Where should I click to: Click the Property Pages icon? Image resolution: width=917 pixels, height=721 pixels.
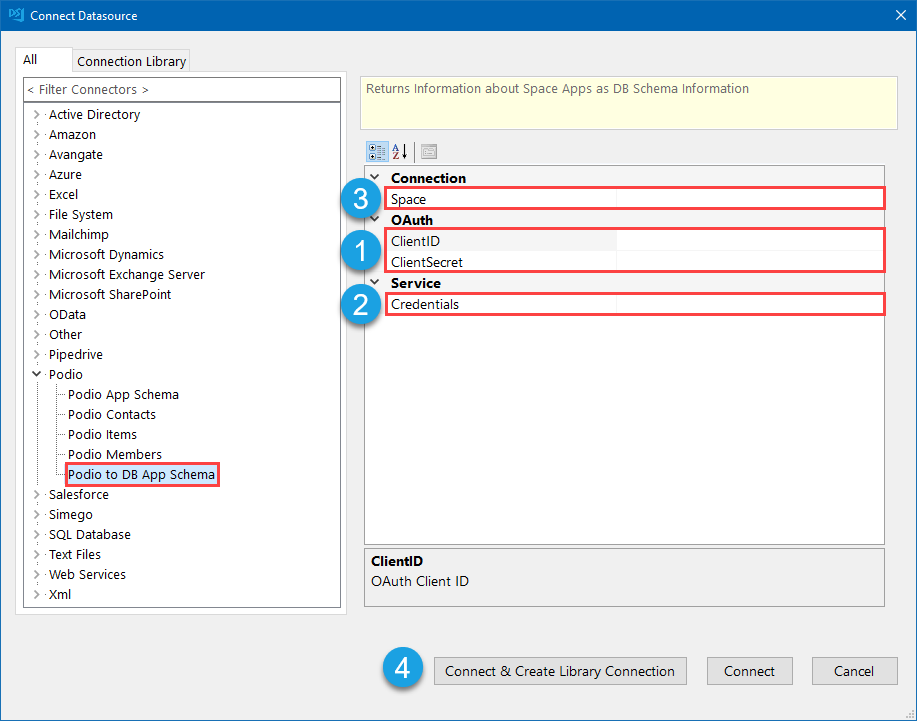429,152
